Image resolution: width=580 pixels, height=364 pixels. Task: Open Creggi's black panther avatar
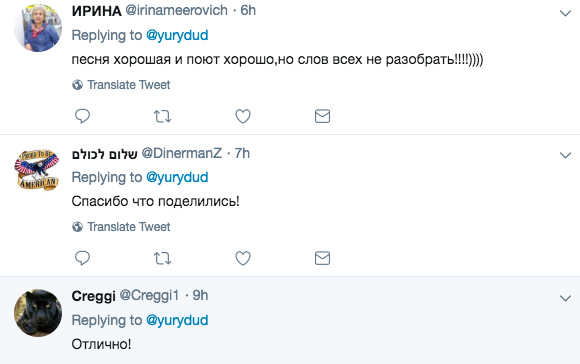38,313
